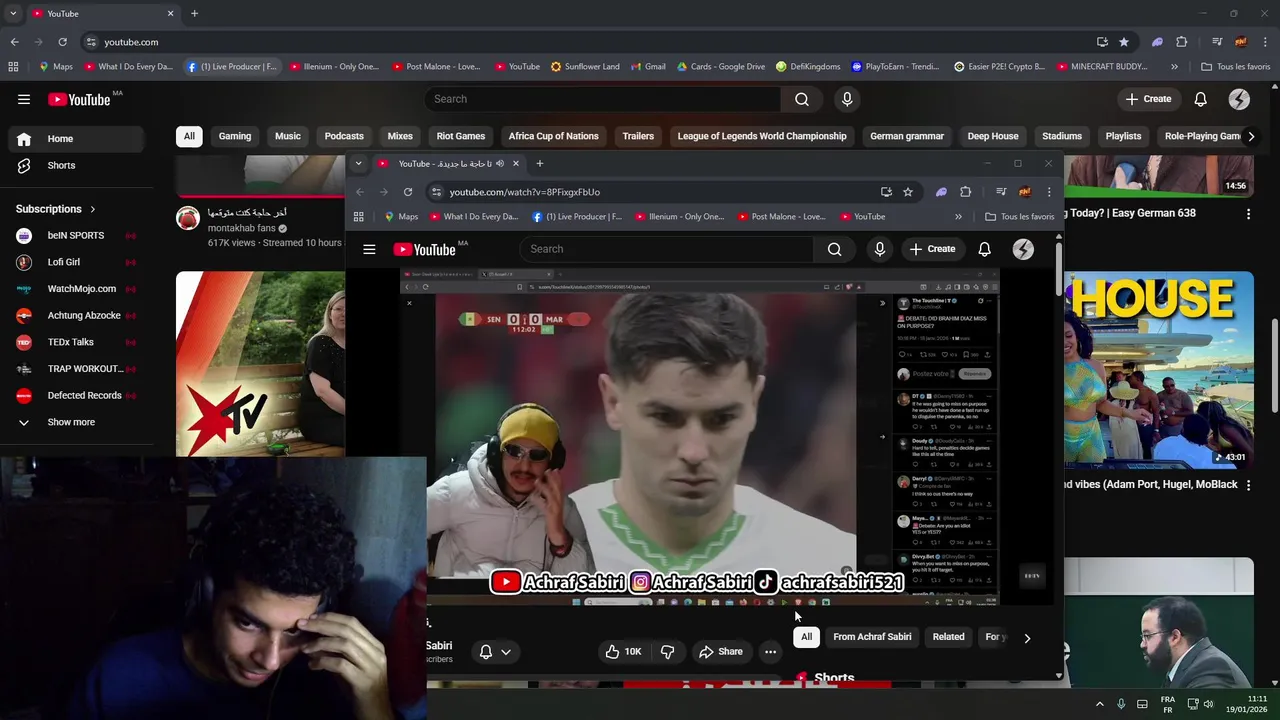
Task: Select the All filter chip in the back window
Action: pos(189,136)
